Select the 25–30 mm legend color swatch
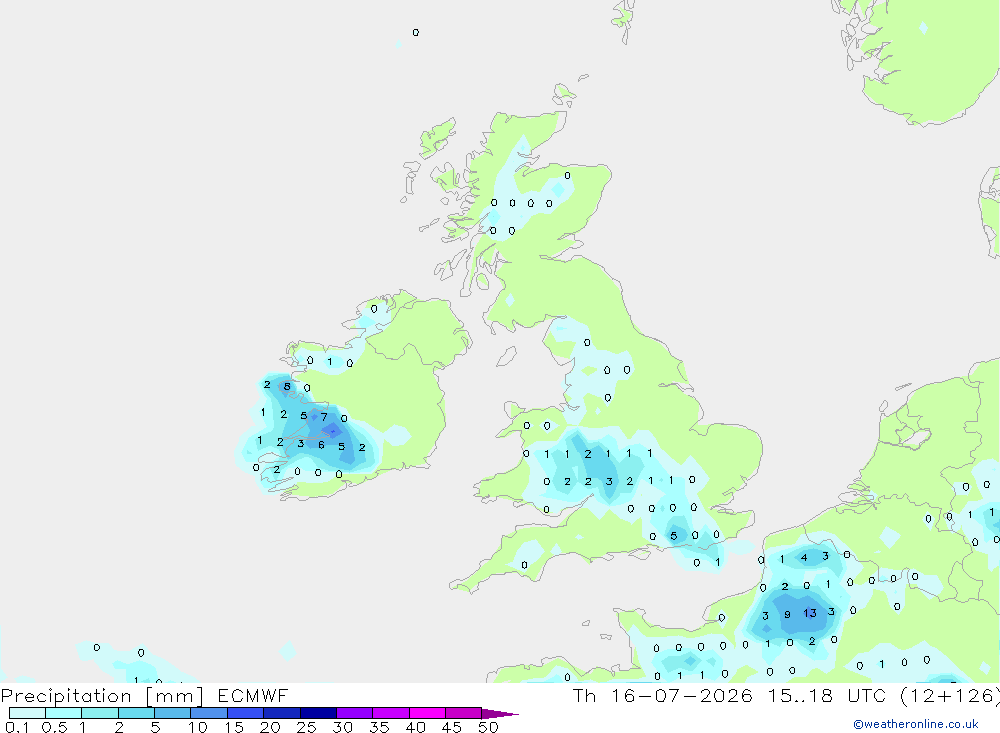Viewport: 1000px width, 733px height. [x=318, y=713]
